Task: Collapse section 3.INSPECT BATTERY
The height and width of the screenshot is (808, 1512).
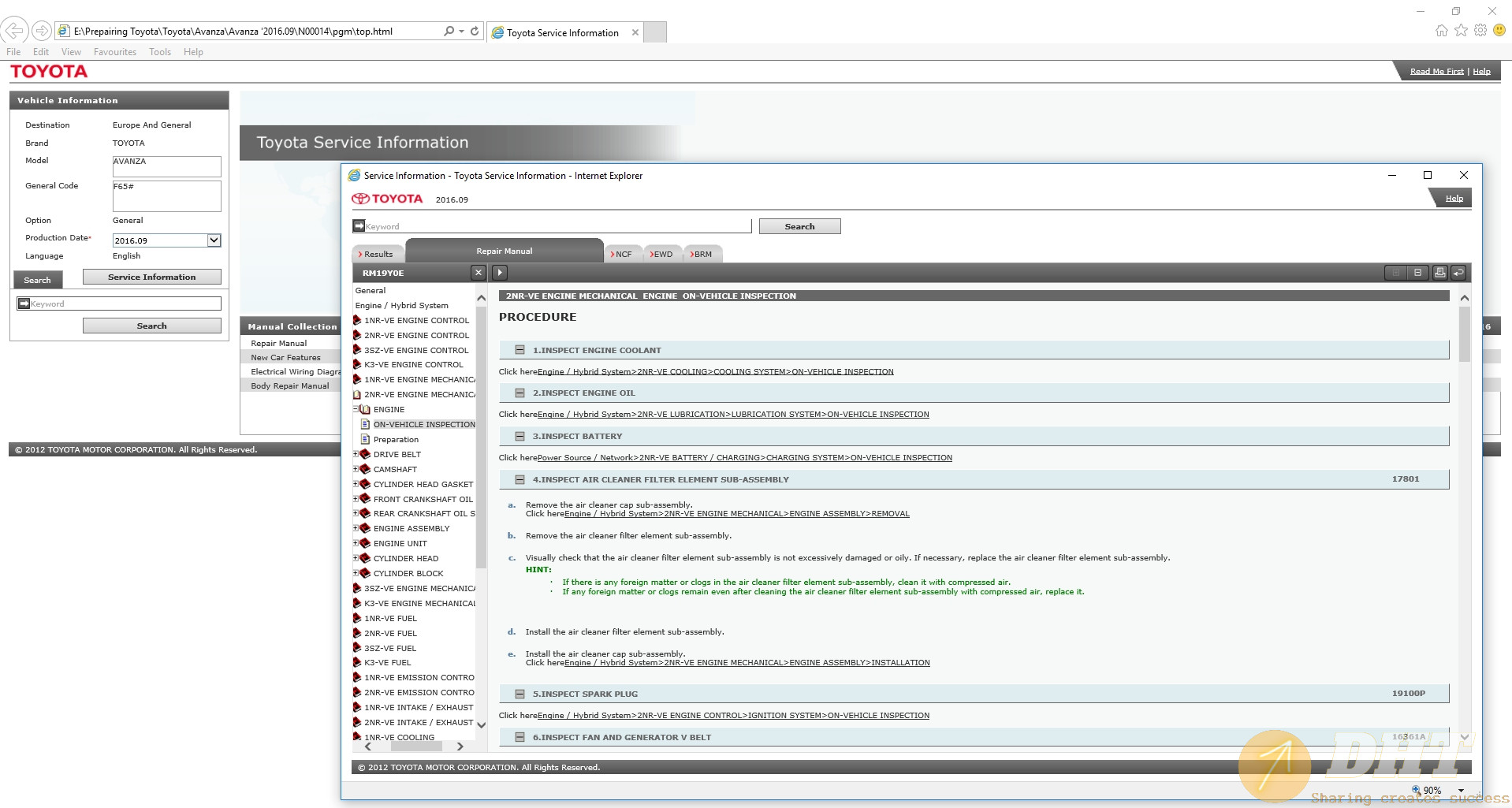Action: pyautogui.click(x=520, y=436)
